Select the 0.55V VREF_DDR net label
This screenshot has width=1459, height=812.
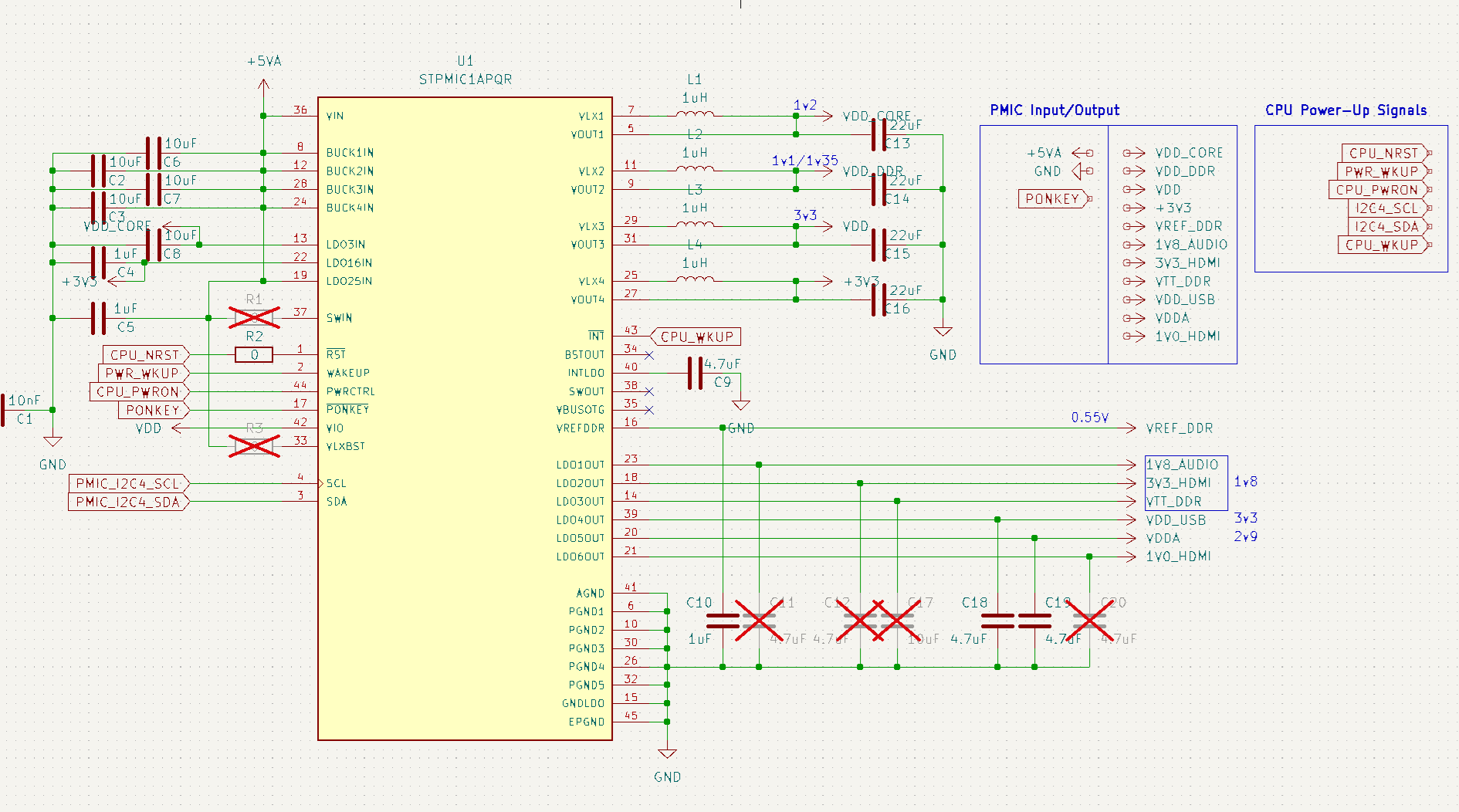1090,416
